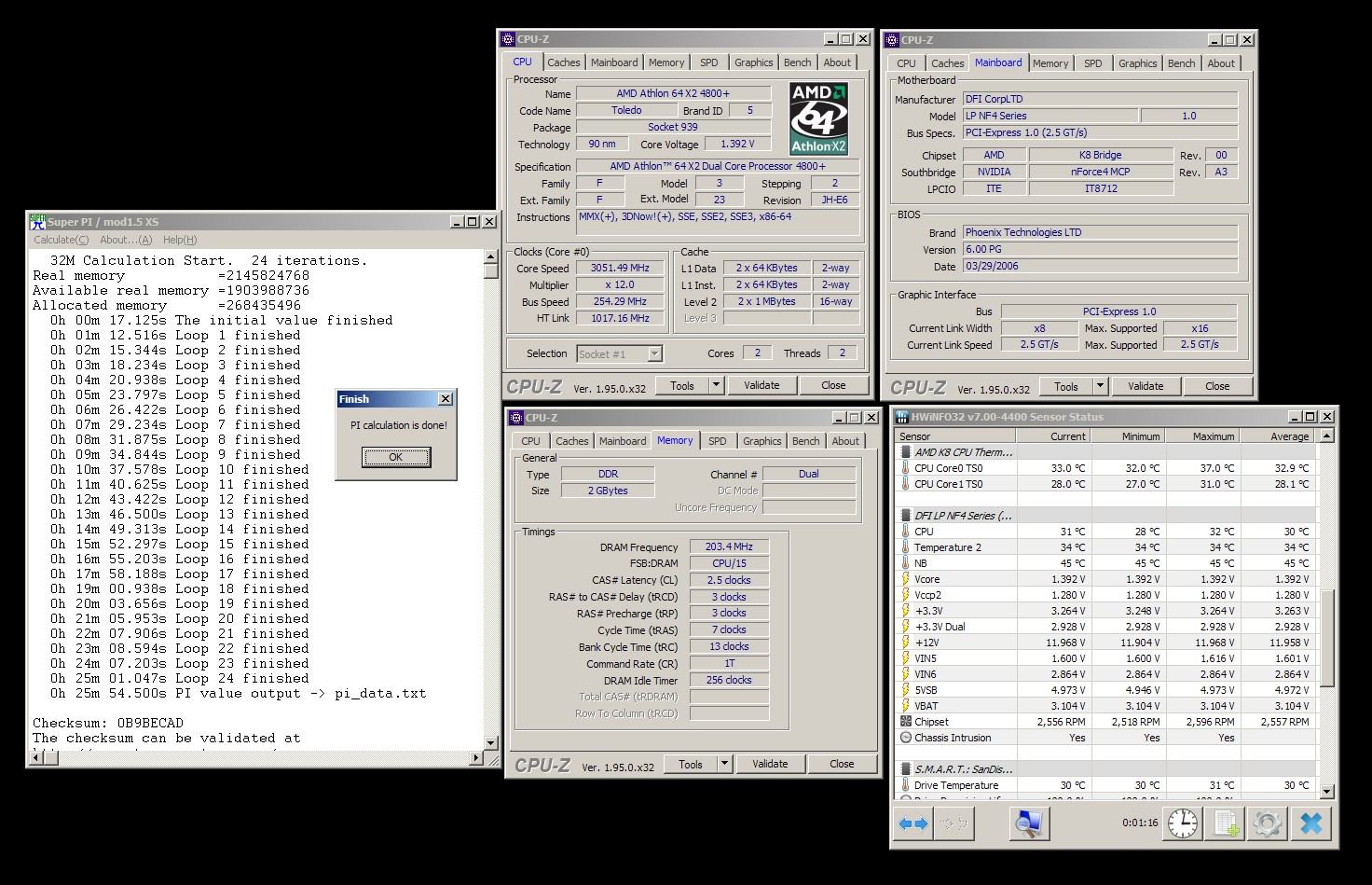Open Calculate menu in Super PI
Viewport: 1372px width, 885px height.
coord(62,240)
